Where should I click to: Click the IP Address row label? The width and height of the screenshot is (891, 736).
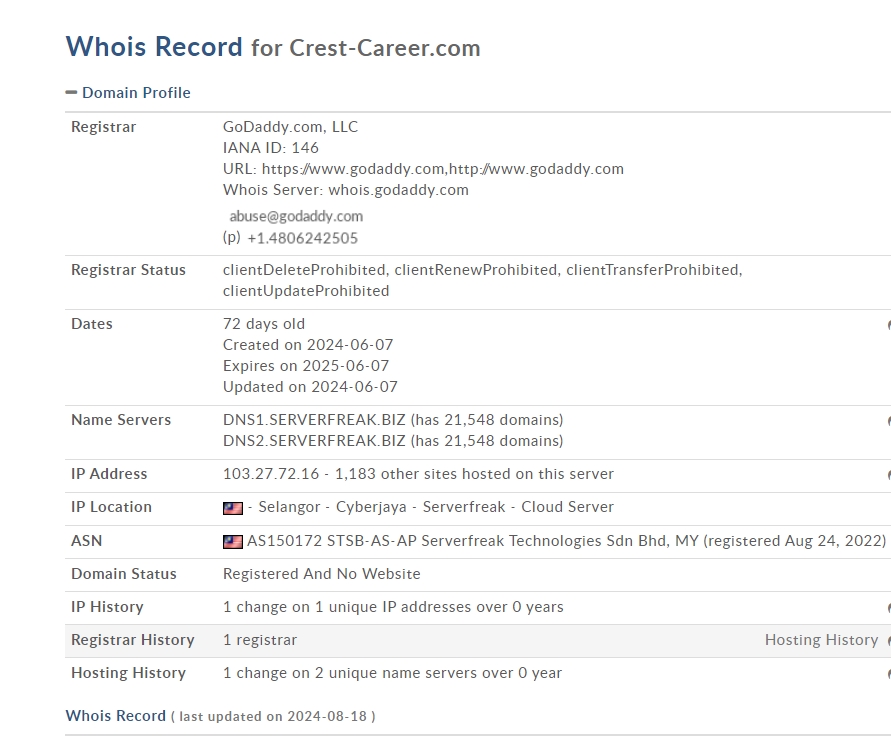[109, 474]
